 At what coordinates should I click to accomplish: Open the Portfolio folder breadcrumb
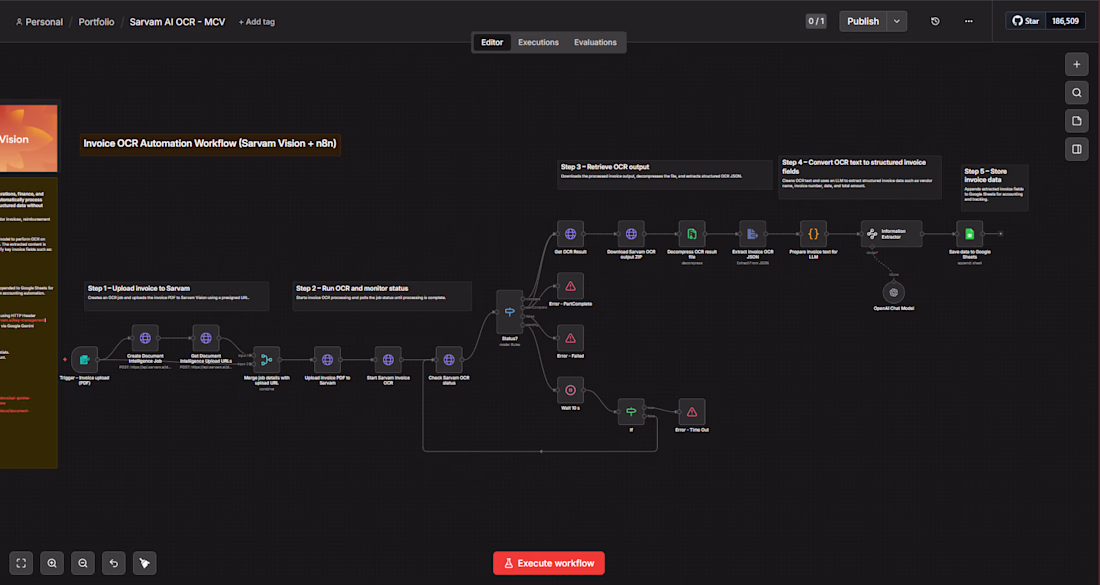96,22
